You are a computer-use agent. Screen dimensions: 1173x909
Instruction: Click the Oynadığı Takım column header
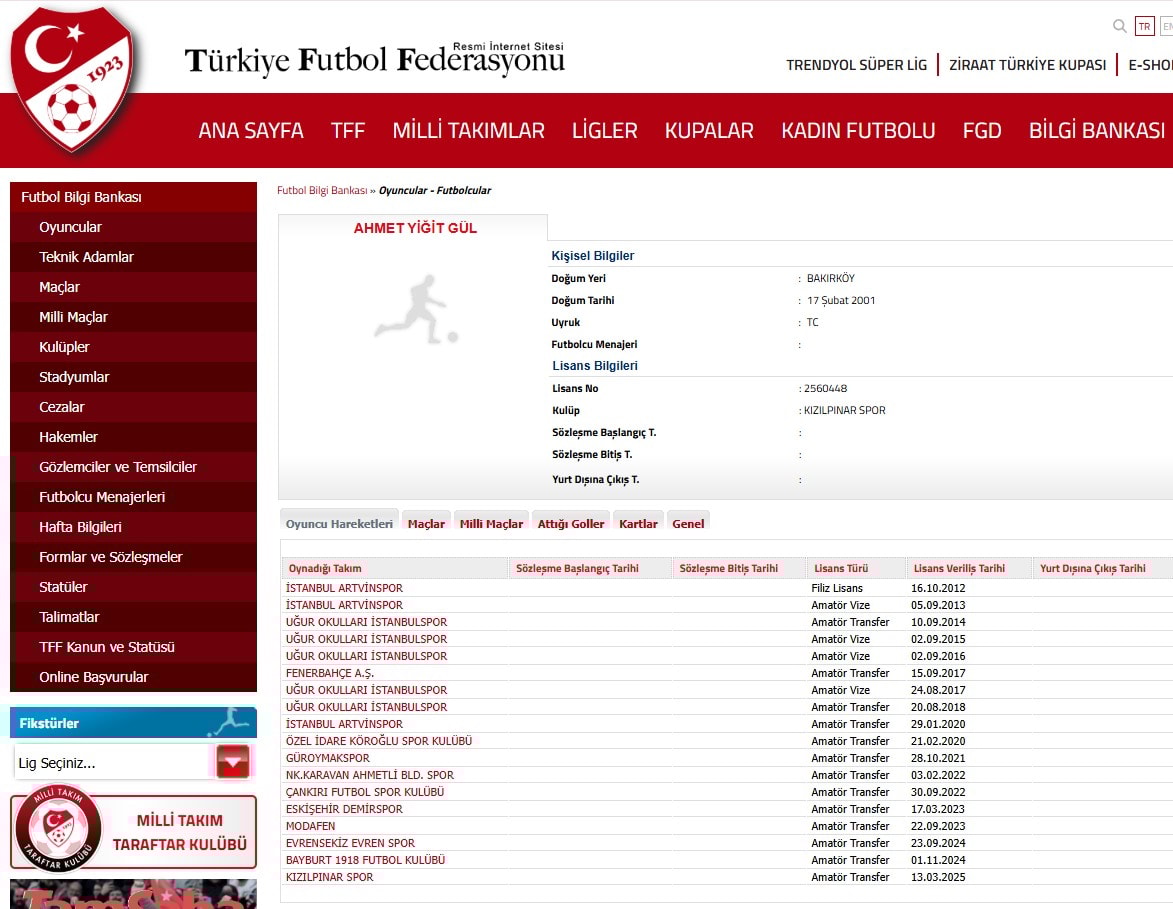point(395,569)
